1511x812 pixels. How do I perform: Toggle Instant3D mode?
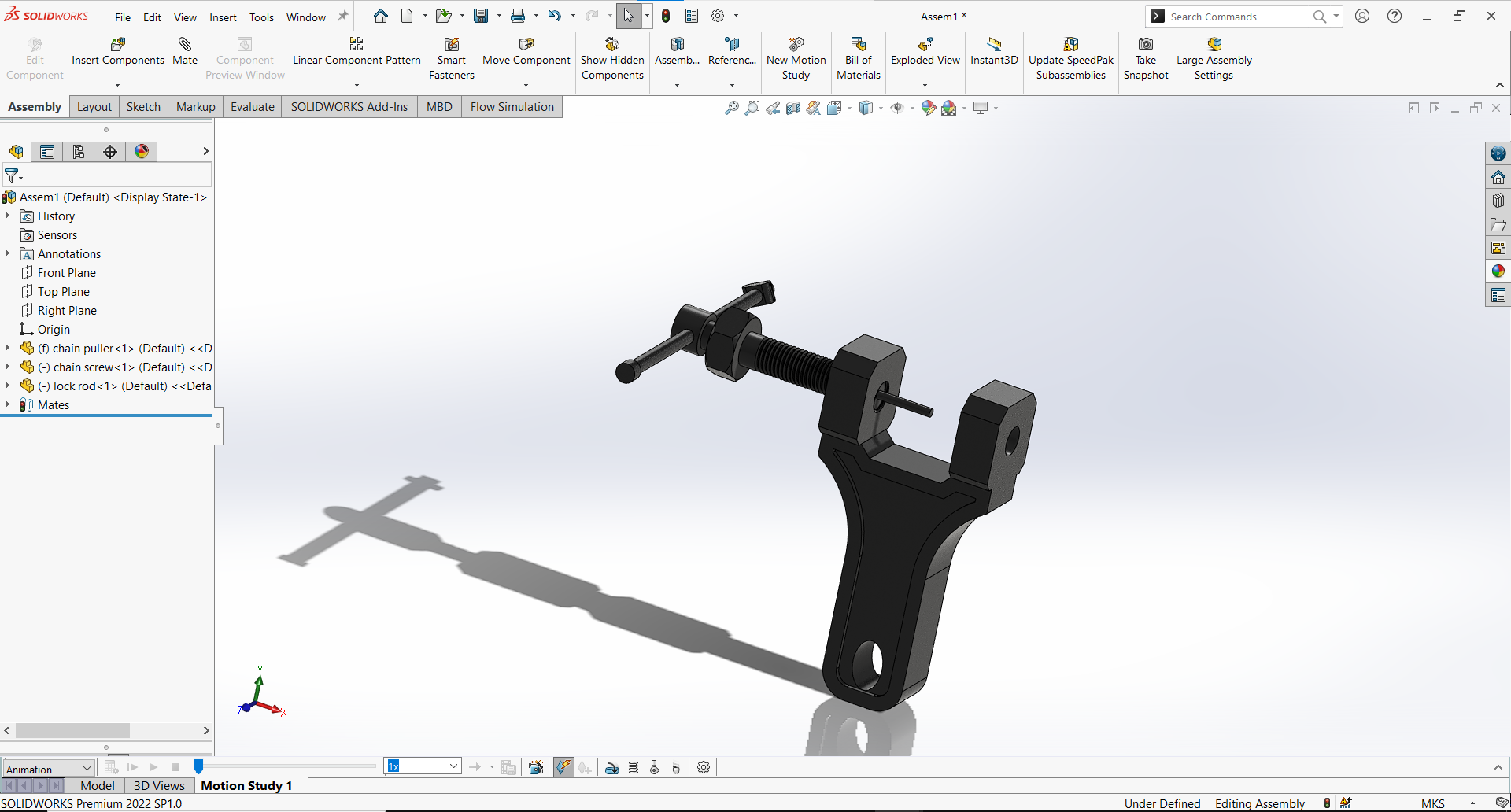tap(994, 52)
